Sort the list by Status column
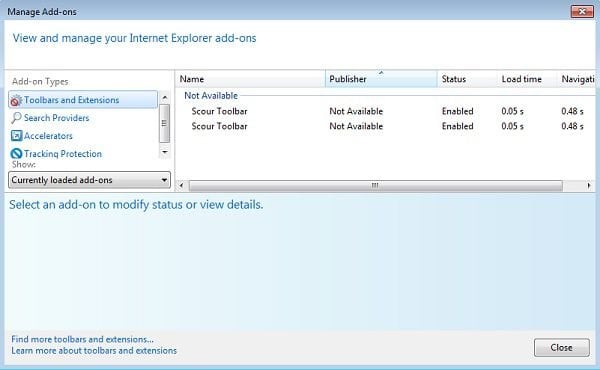The height and width of the screenshot is (370, 600). pyautogui.click(x=467, y=79)
